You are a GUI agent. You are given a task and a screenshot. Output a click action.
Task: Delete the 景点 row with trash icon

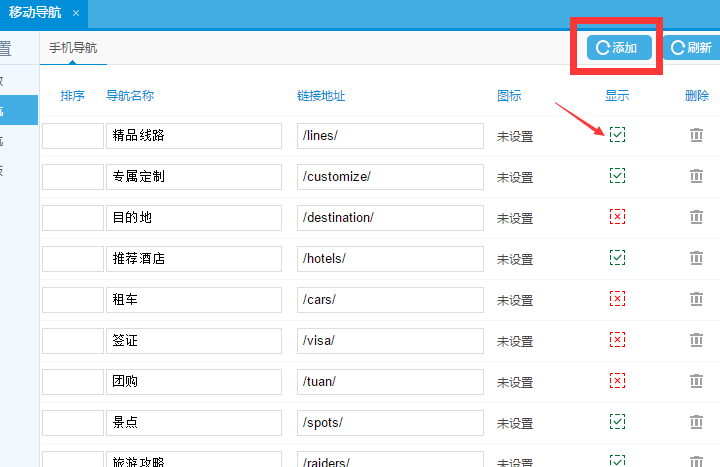click(696, 422)
